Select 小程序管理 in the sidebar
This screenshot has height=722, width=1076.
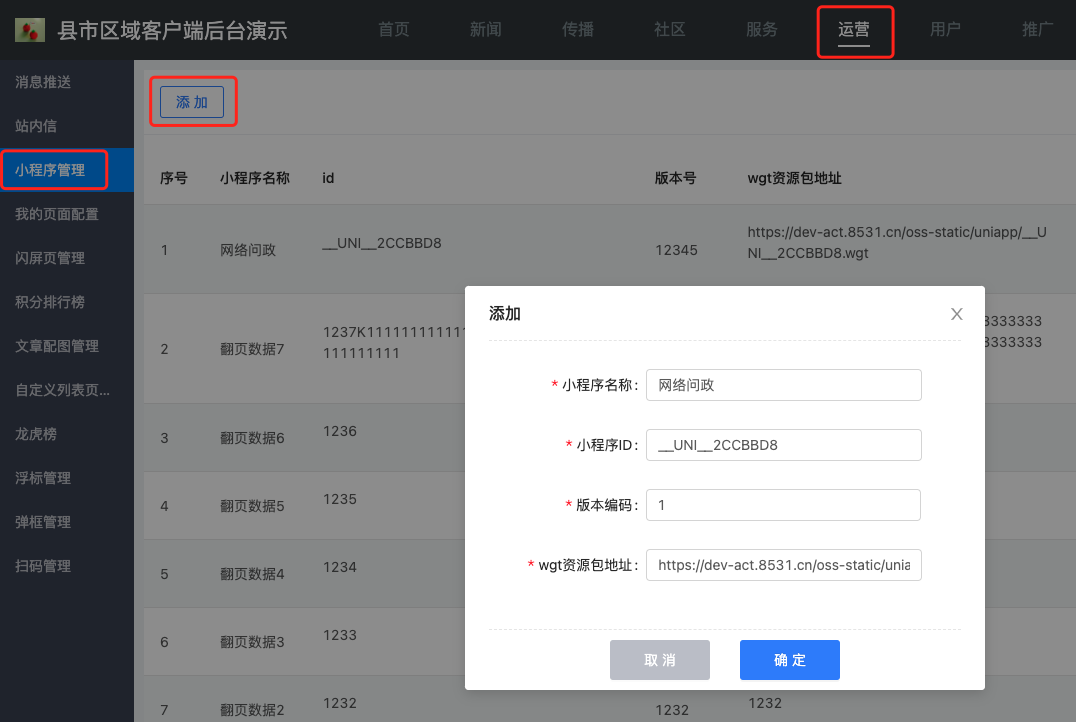tap(50, 170)
